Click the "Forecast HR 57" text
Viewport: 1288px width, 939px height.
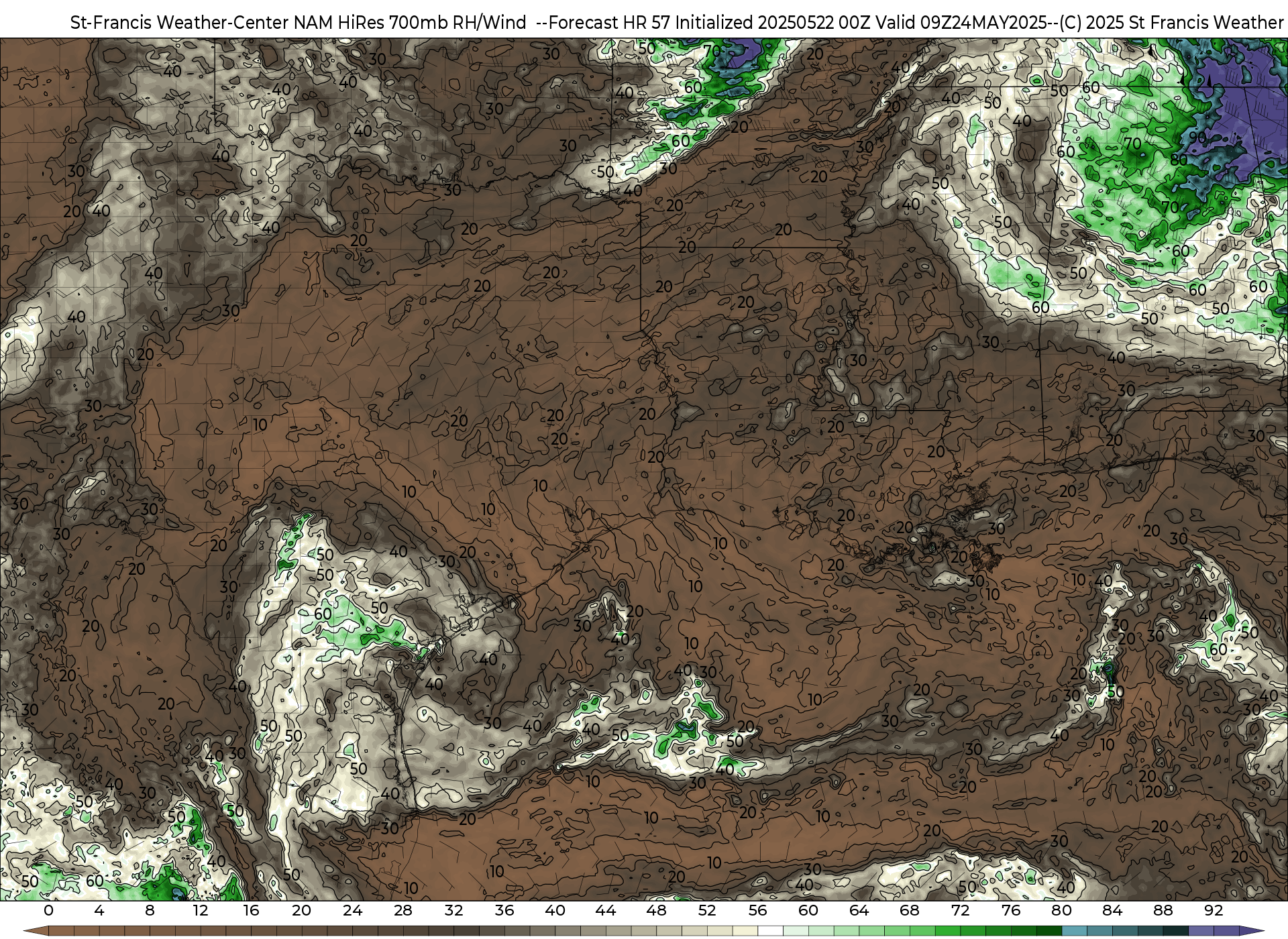coord(610,23)
